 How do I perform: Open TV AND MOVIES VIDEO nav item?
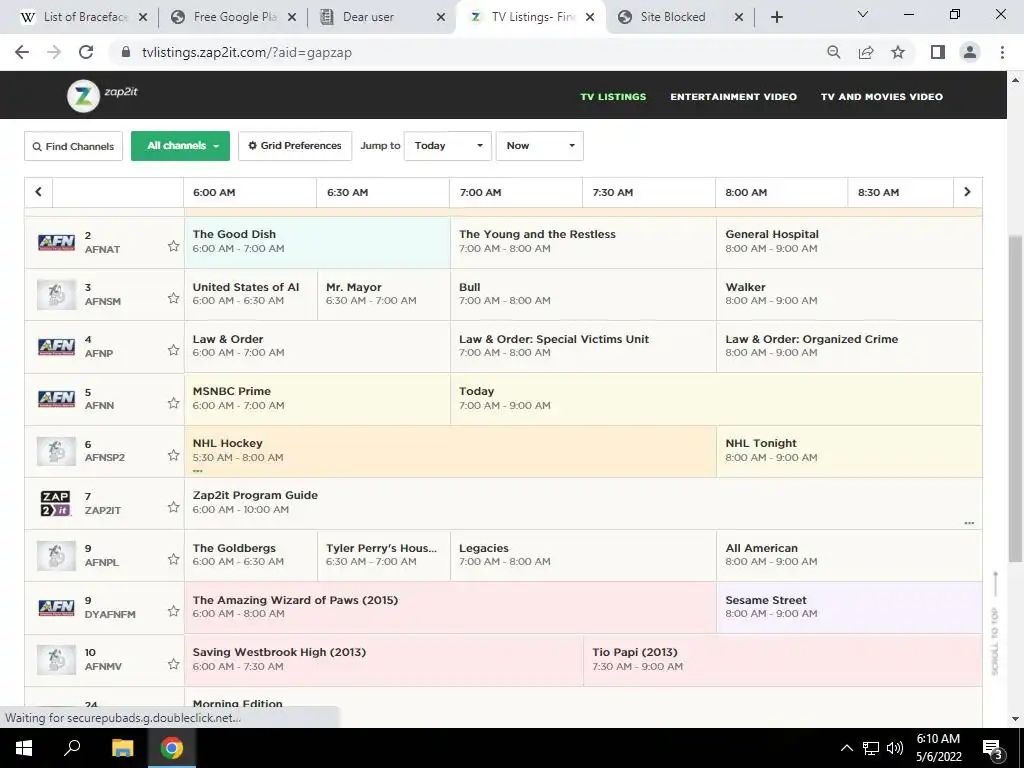click(882, 97)
